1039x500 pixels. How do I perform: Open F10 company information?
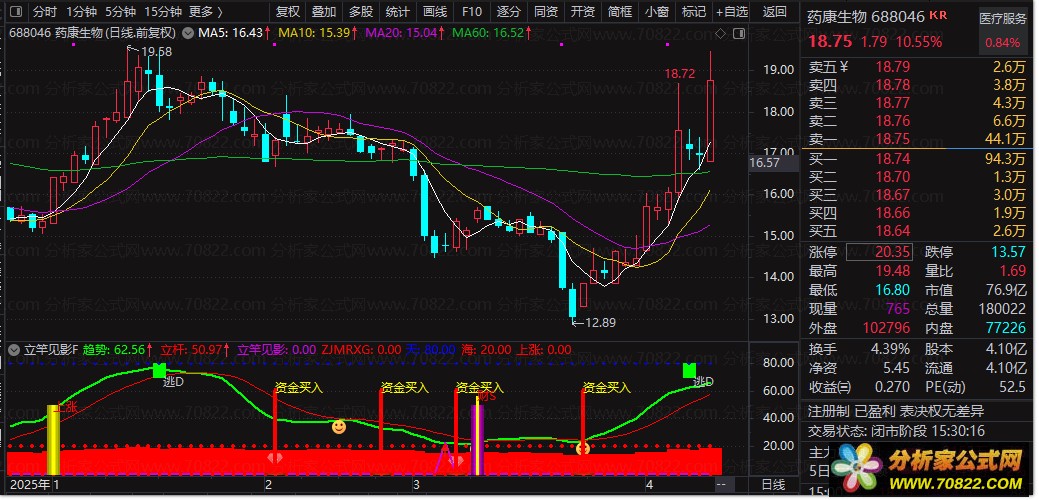[472, 12]
